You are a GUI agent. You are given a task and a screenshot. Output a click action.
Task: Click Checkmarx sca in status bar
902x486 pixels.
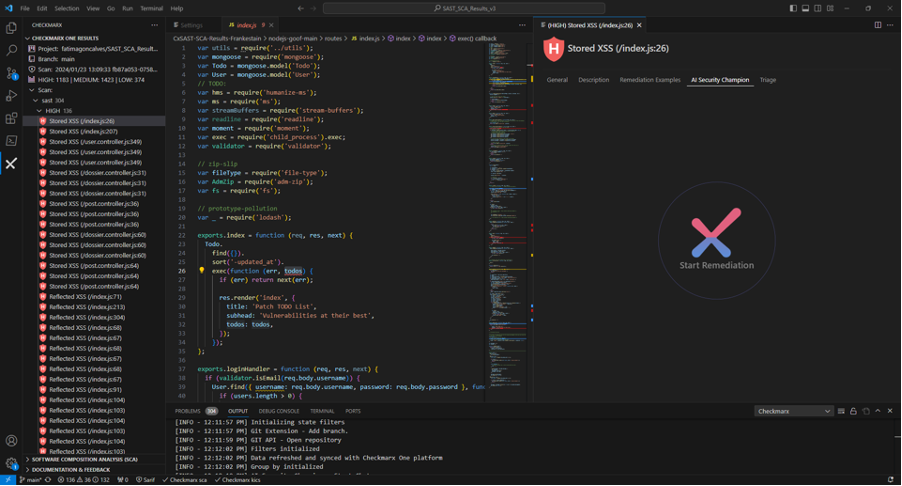(185, 480)
